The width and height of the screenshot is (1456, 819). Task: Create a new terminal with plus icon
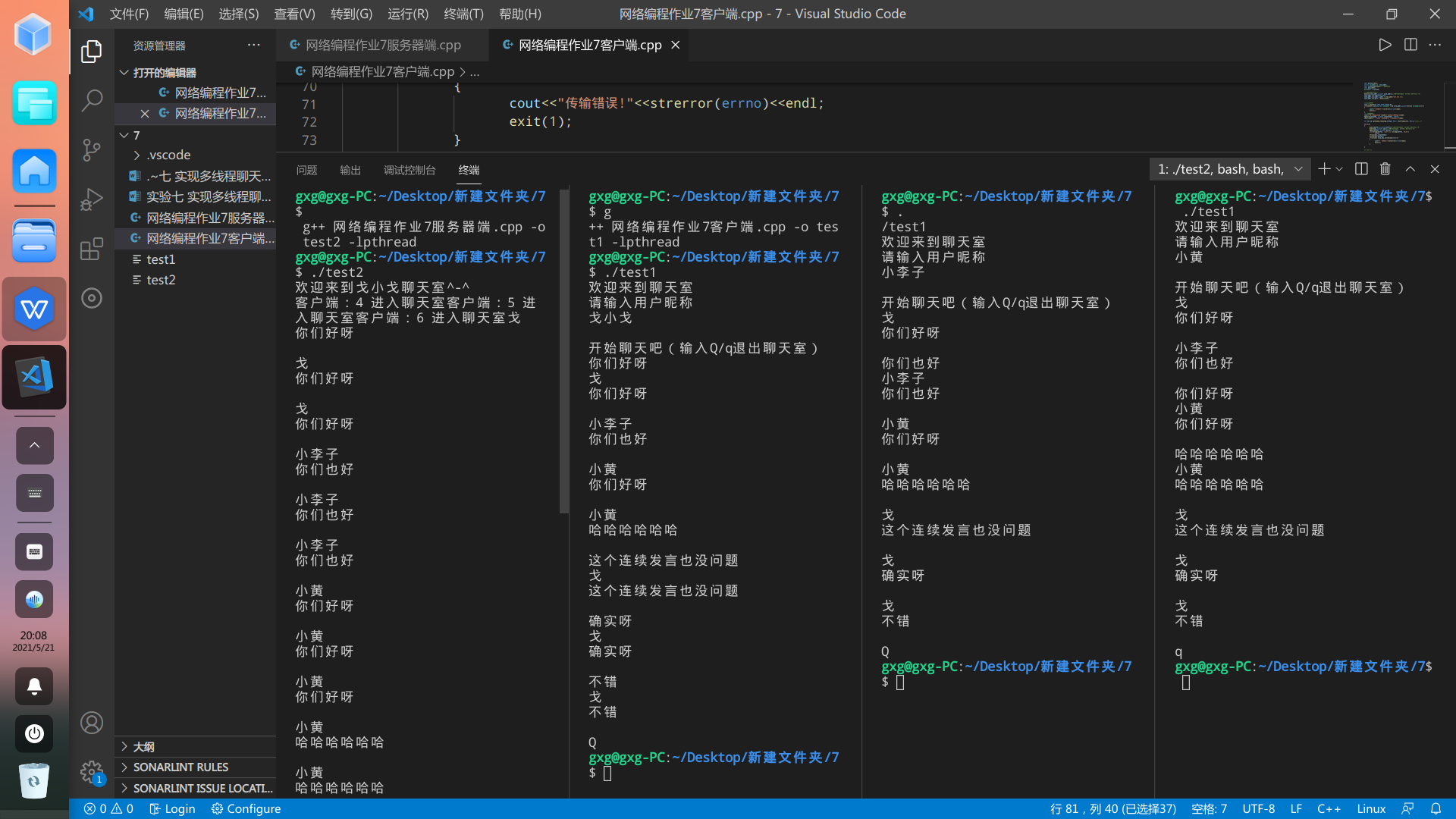(x=1324, y=169)
